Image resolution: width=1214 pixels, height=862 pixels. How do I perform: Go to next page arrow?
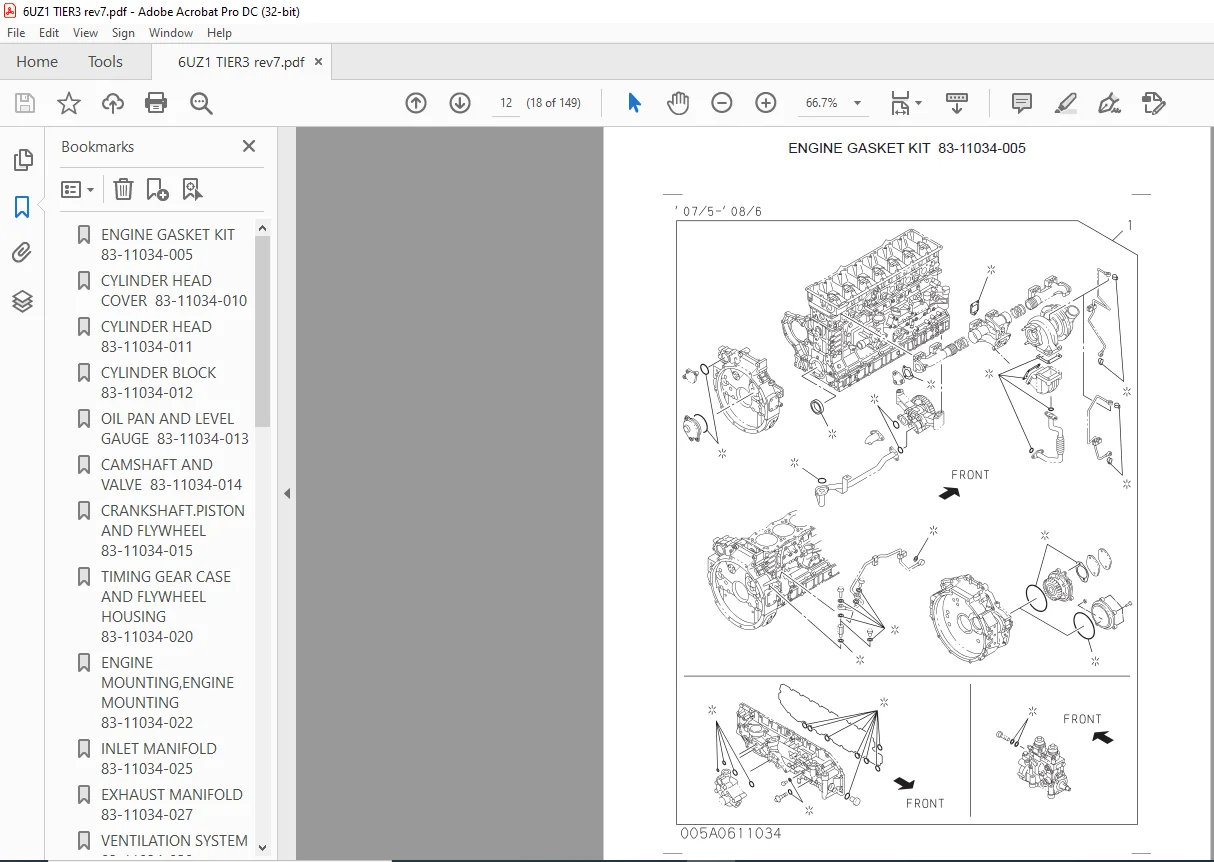point(460,103)
